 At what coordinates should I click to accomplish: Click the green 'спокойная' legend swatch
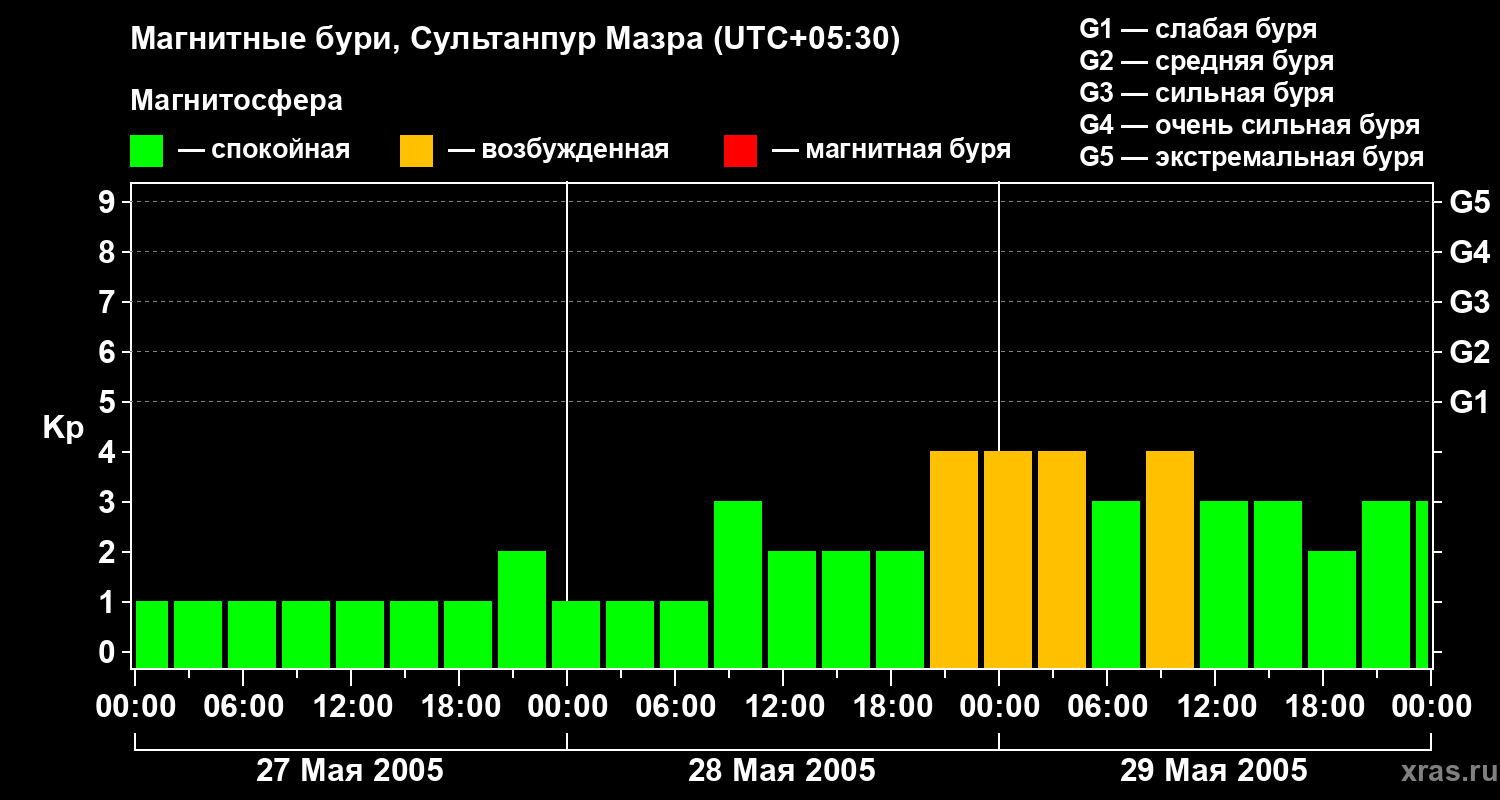tap(147, 151)
